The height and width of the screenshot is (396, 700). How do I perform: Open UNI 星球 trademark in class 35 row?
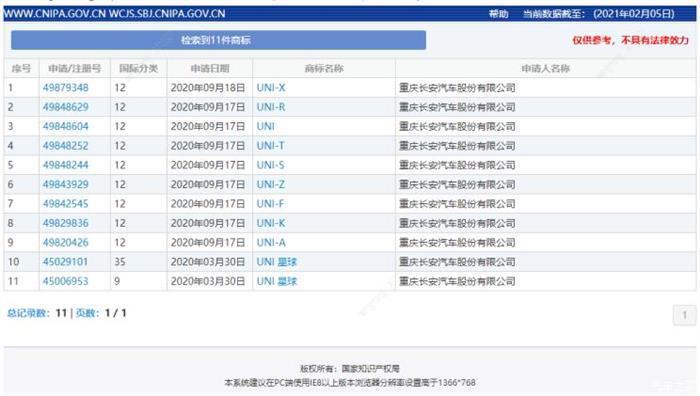(277, 262)
